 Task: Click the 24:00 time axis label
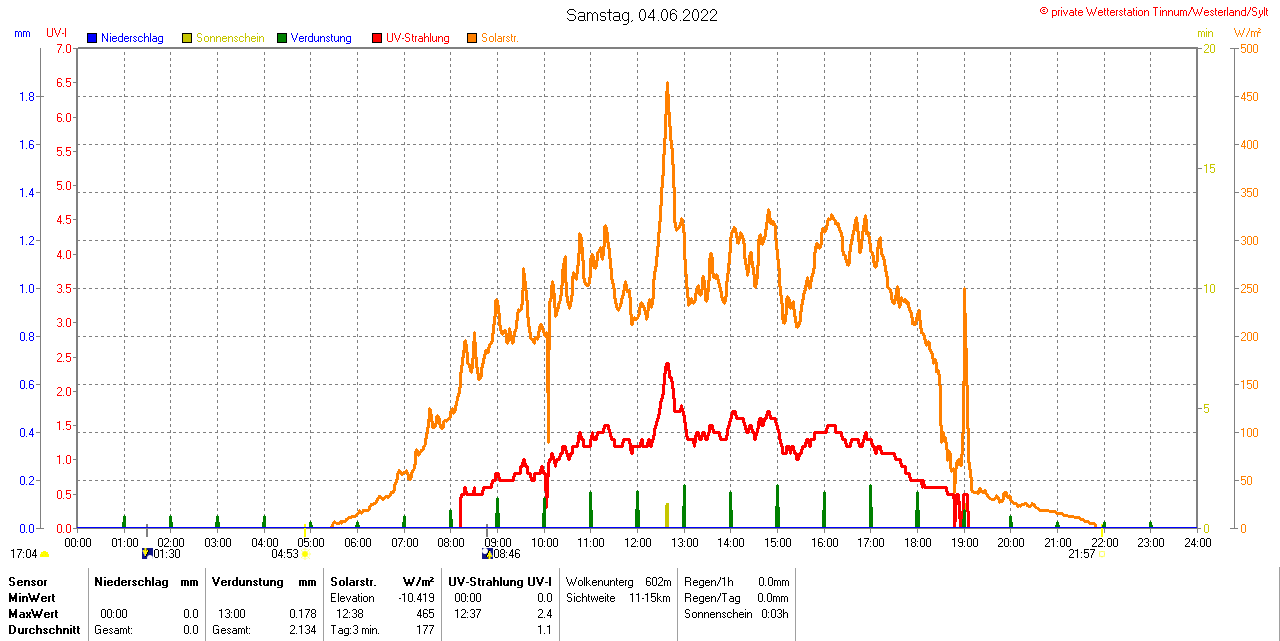1197,542
